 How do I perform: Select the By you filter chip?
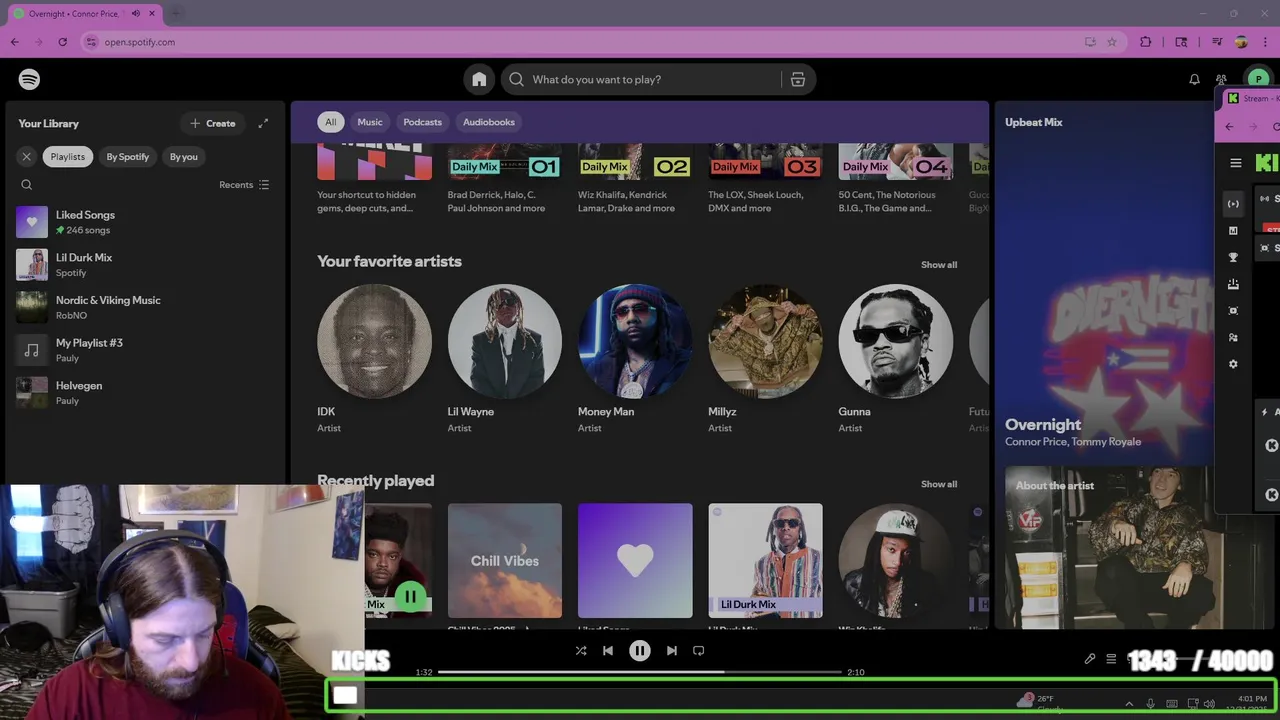pos(184,156)
